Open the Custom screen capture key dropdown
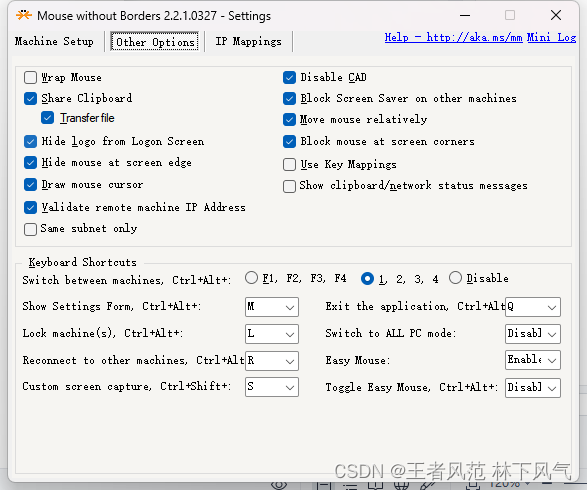Viewport: 587px width, 490px height. click(272, 387)
